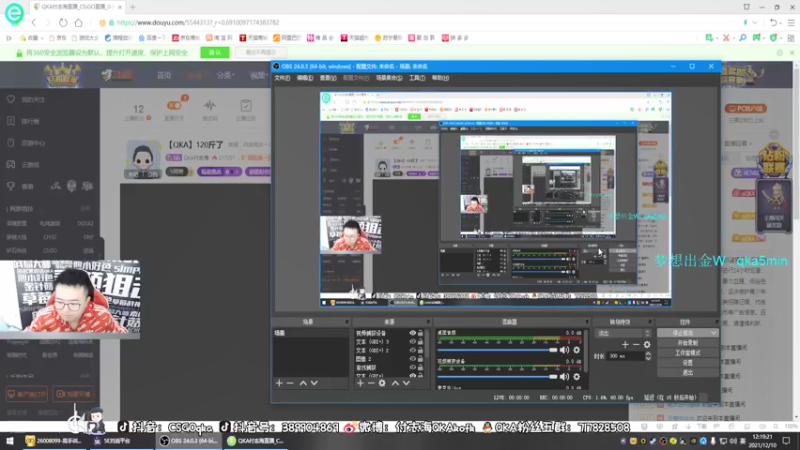Open a new browser tab with plus
The image size is (800, 450).
[133, 7]
